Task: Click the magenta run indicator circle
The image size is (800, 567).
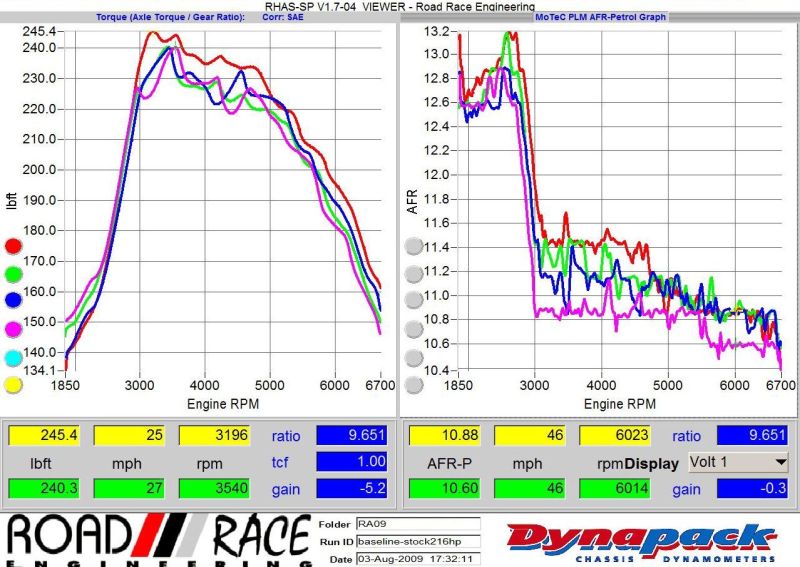Action: pyautogui.click(x=13, y=329)
